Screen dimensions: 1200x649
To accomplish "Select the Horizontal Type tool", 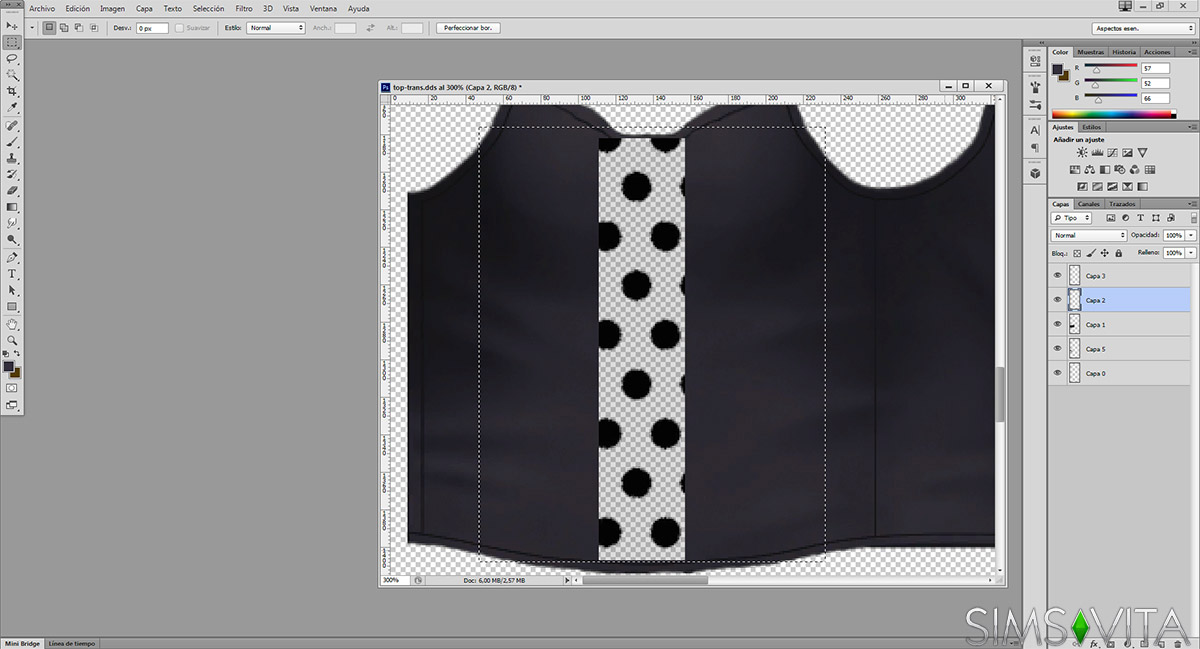I will pyautogui.click(x=12, y=274).
